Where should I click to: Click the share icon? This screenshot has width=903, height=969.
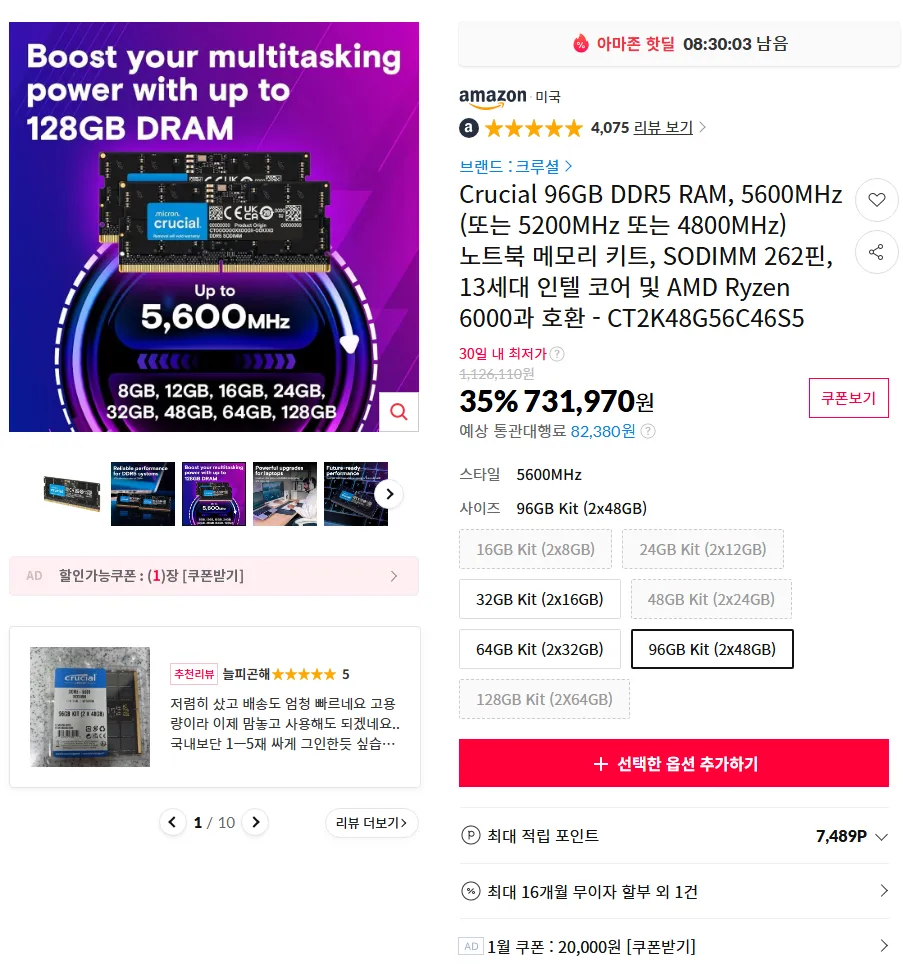click(876, 252)
